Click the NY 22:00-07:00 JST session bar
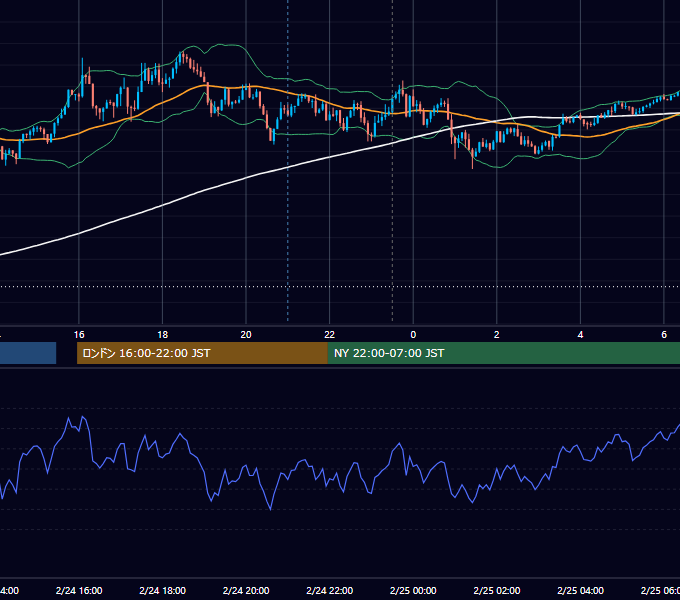This screenshot has width=680, height=600. tap(503, 353)
